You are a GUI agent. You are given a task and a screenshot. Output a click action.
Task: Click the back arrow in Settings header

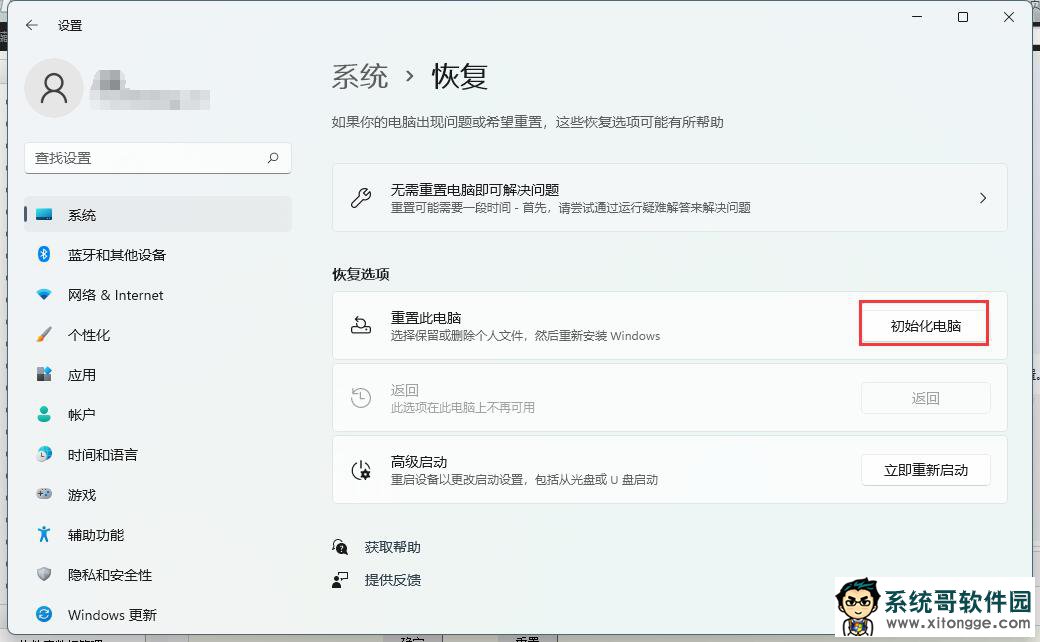coord(31,25)
